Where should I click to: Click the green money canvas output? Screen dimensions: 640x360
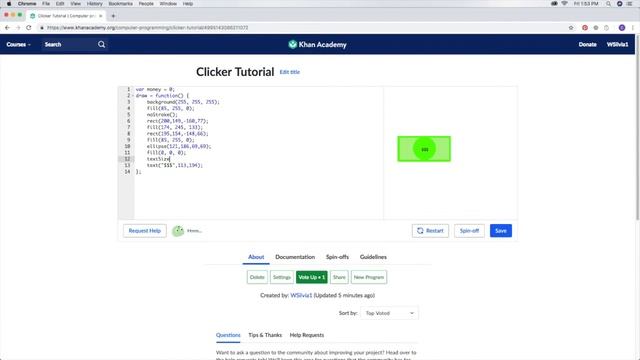[424, 149]
